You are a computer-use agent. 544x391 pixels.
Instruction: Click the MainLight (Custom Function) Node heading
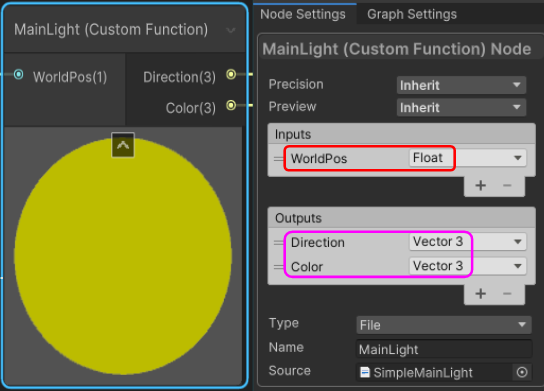coord(397,49)
